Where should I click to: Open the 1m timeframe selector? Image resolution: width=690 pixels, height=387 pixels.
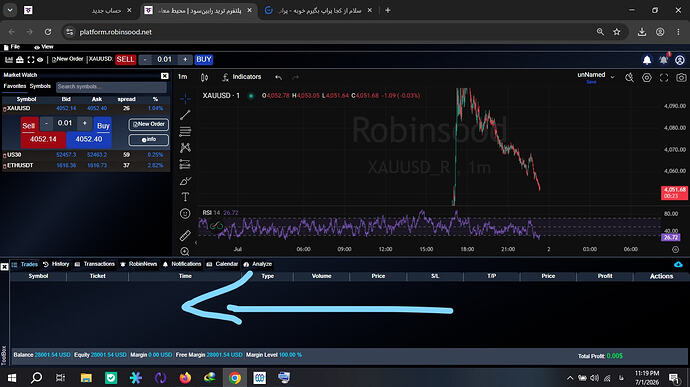coord(182,77)
